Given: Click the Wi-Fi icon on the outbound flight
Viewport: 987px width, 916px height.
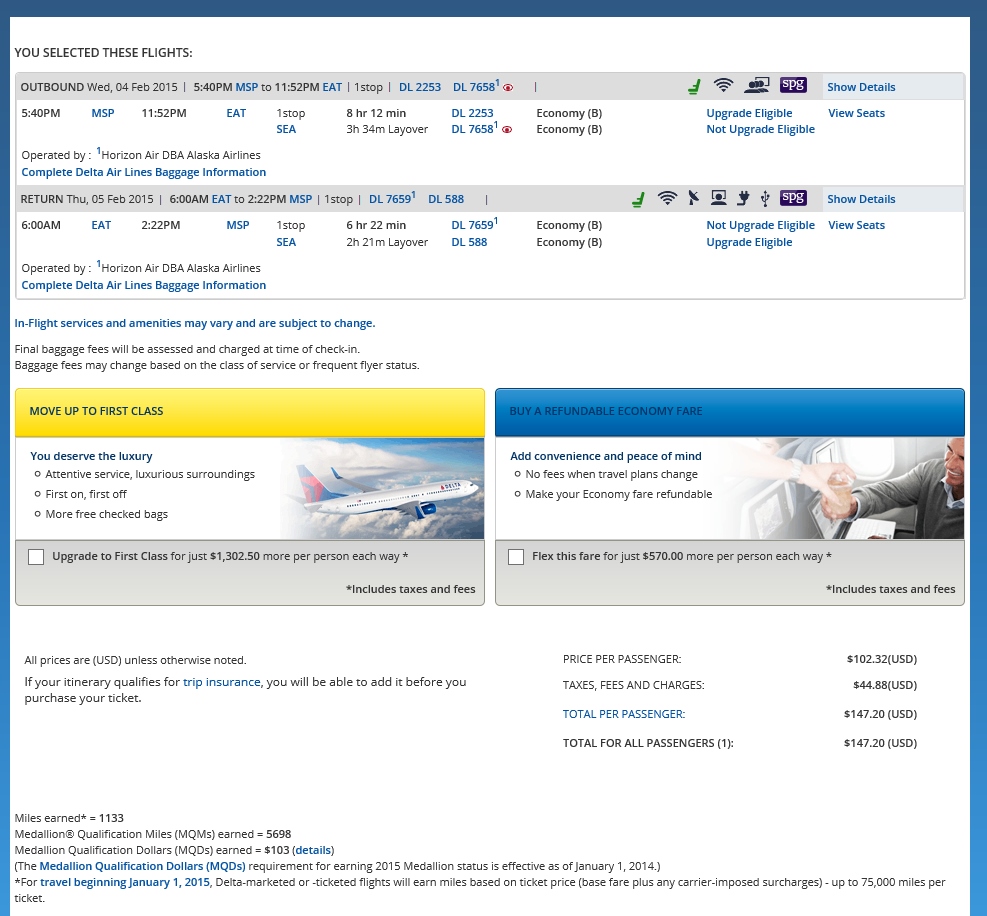Looking at the screenshot, I should [724, 86].
